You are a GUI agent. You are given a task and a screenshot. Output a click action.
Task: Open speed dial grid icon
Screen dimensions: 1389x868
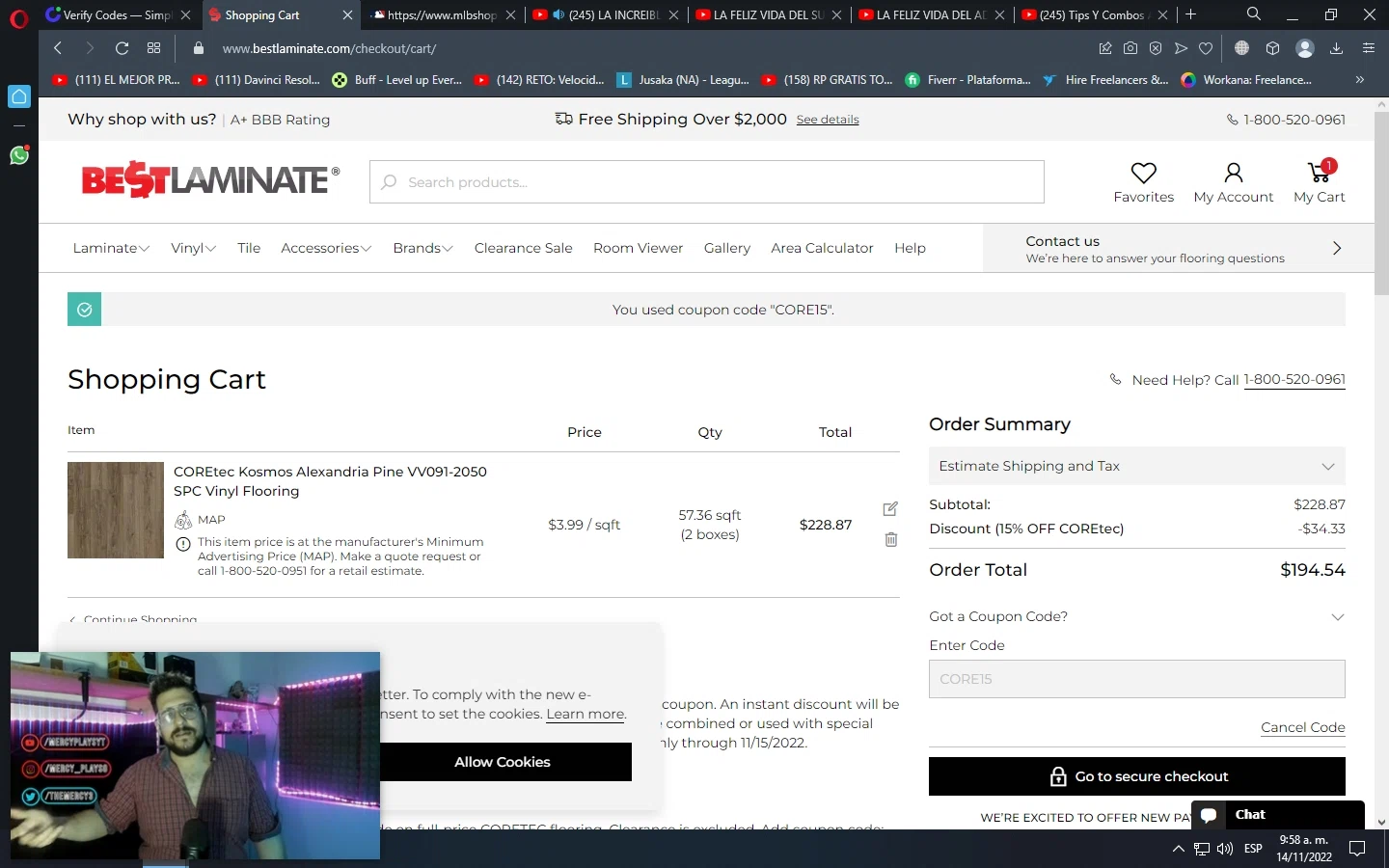(x=153, y=48)
